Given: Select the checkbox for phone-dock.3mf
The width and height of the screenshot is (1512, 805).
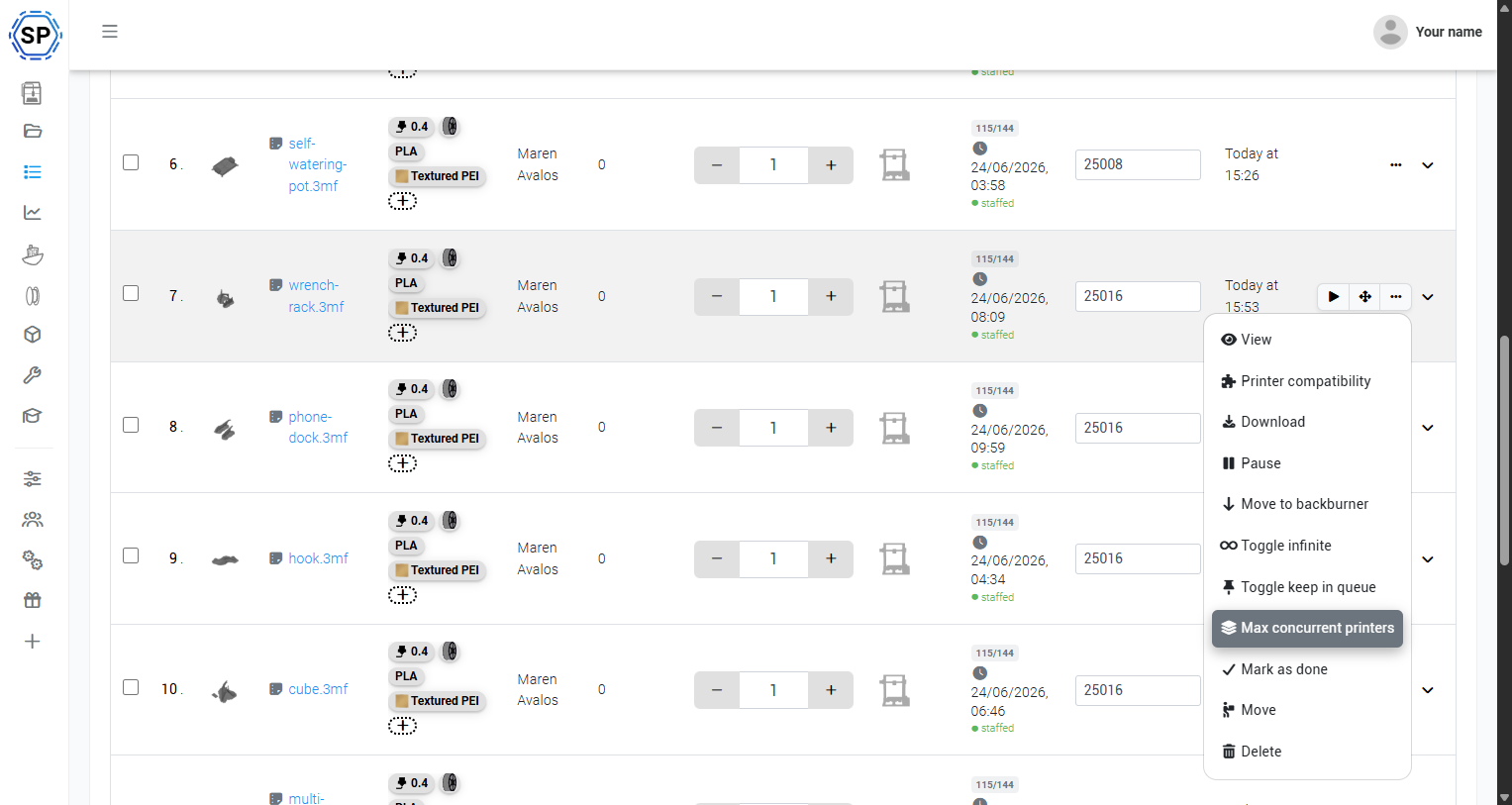Looking at the screenshot, I should coord(131,425).
